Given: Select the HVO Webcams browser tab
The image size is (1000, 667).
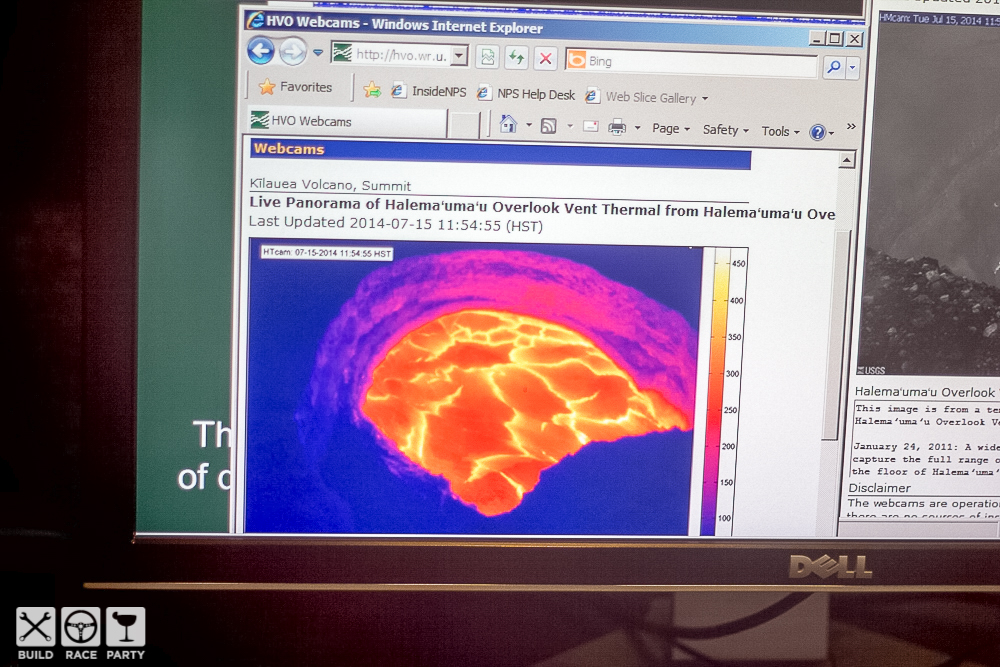Looking at the screenshot, I should click(348, 121).
